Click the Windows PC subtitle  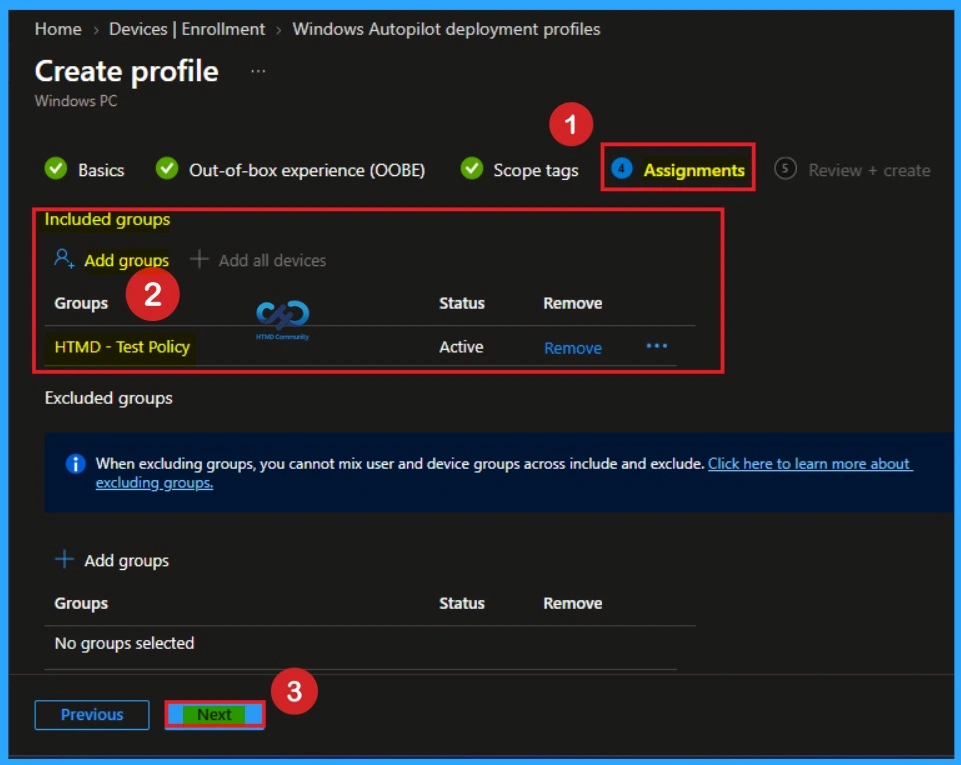click(x=75, y=101)
